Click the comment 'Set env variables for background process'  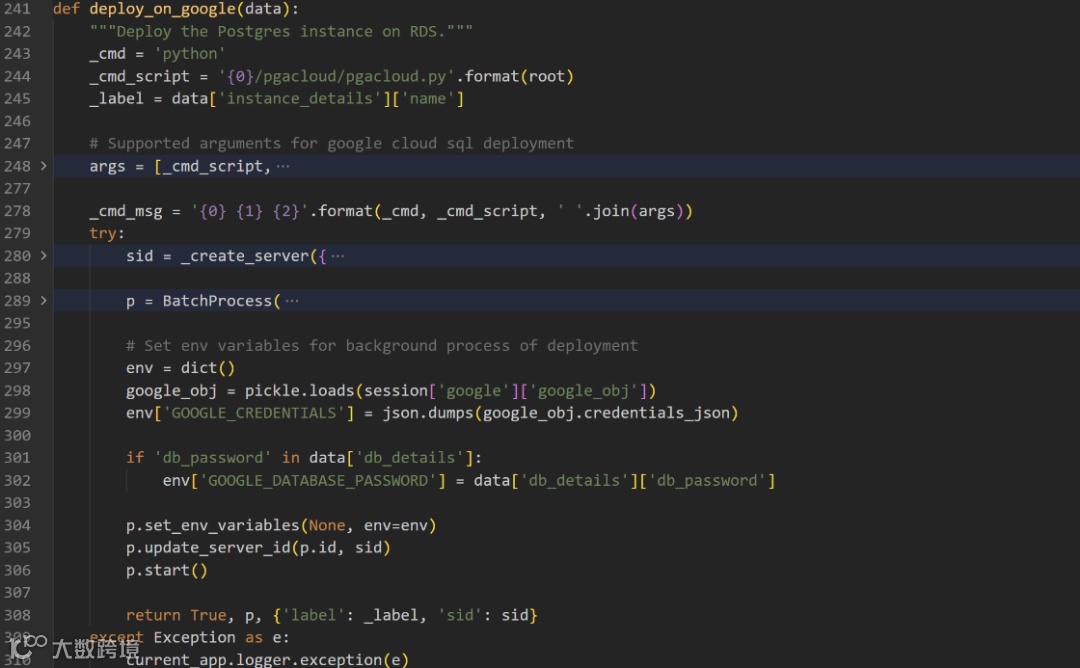pyautogui.click(x=382, y=346)
